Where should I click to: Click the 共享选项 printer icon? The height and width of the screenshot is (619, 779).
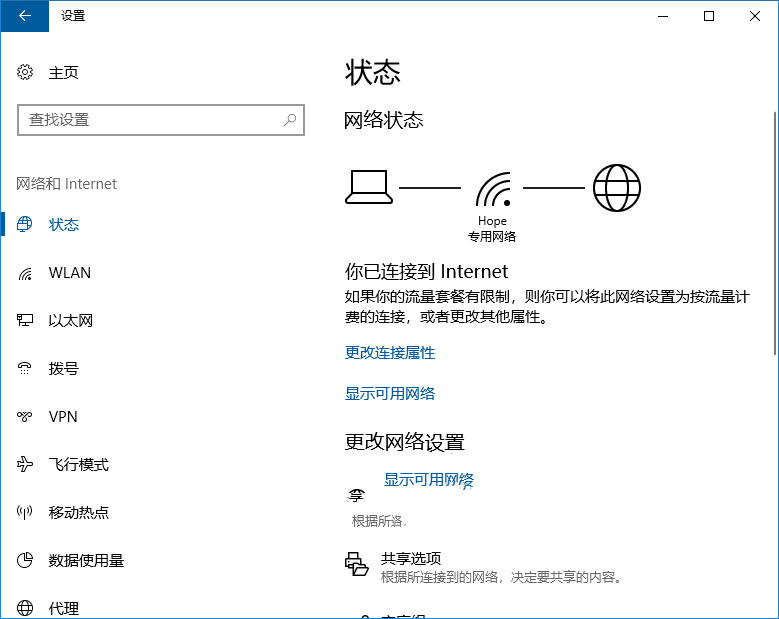[x=357, y=564]
